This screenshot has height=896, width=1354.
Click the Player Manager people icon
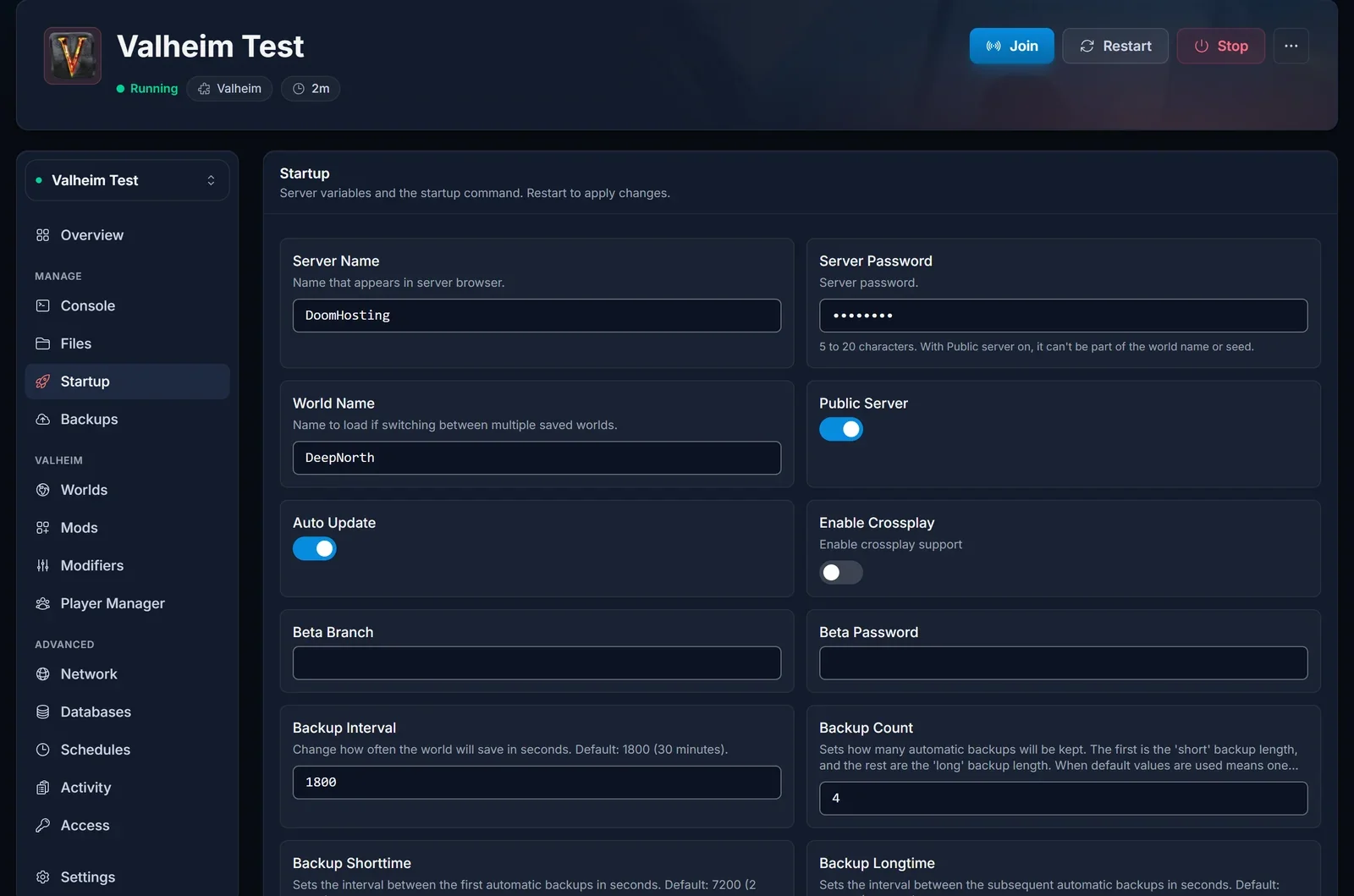43,603
